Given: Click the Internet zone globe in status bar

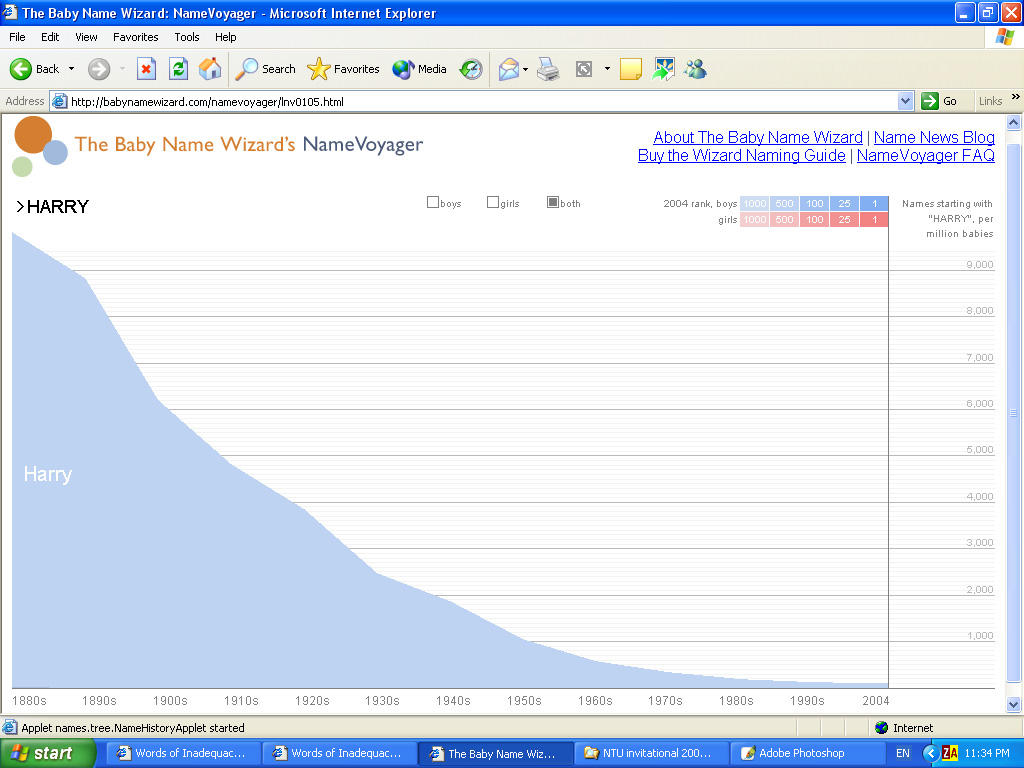Looking at the screenshot, I should (882, 728).
